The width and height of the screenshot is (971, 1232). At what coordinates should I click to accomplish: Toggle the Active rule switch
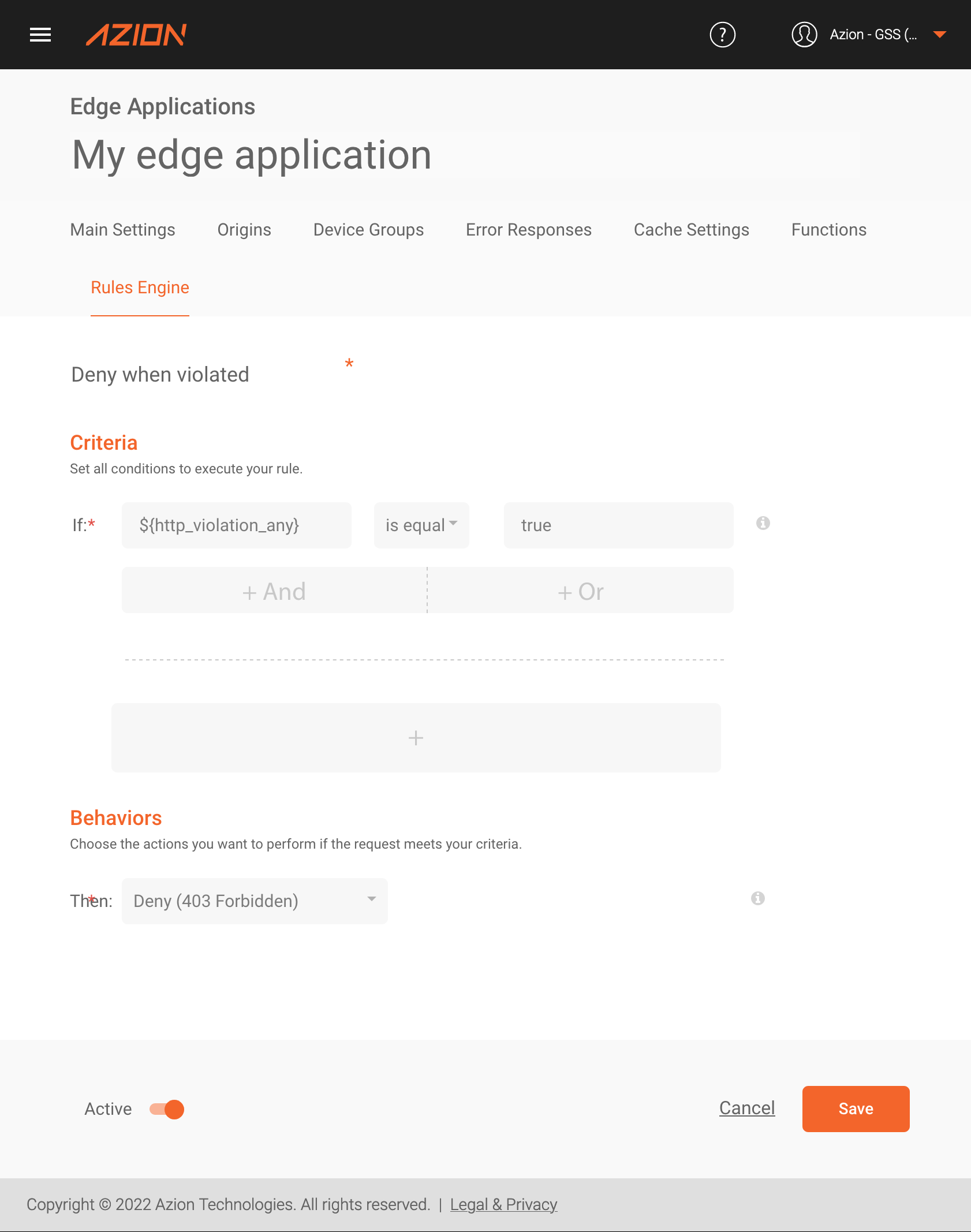(167, 1109)
